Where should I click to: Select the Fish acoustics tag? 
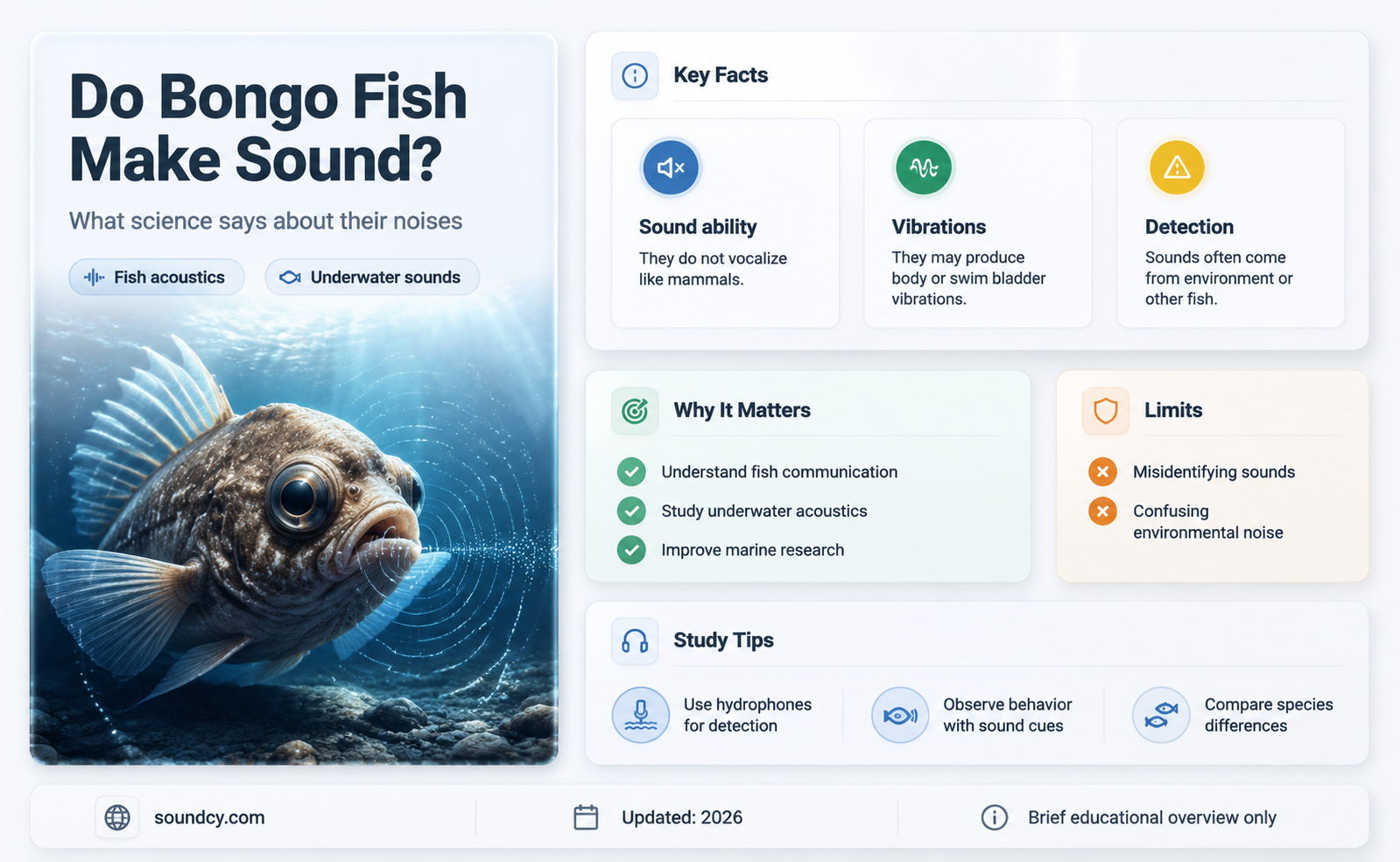(x=157, y=277)
